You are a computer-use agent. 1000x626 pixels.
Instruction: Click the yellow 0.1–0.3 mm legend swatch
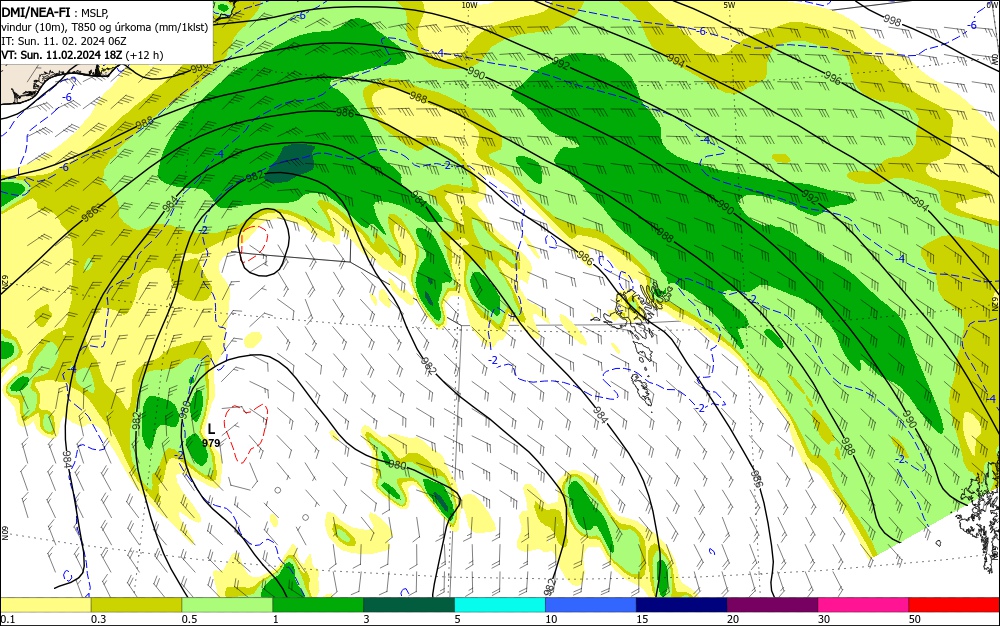click(x=46, y=605)
